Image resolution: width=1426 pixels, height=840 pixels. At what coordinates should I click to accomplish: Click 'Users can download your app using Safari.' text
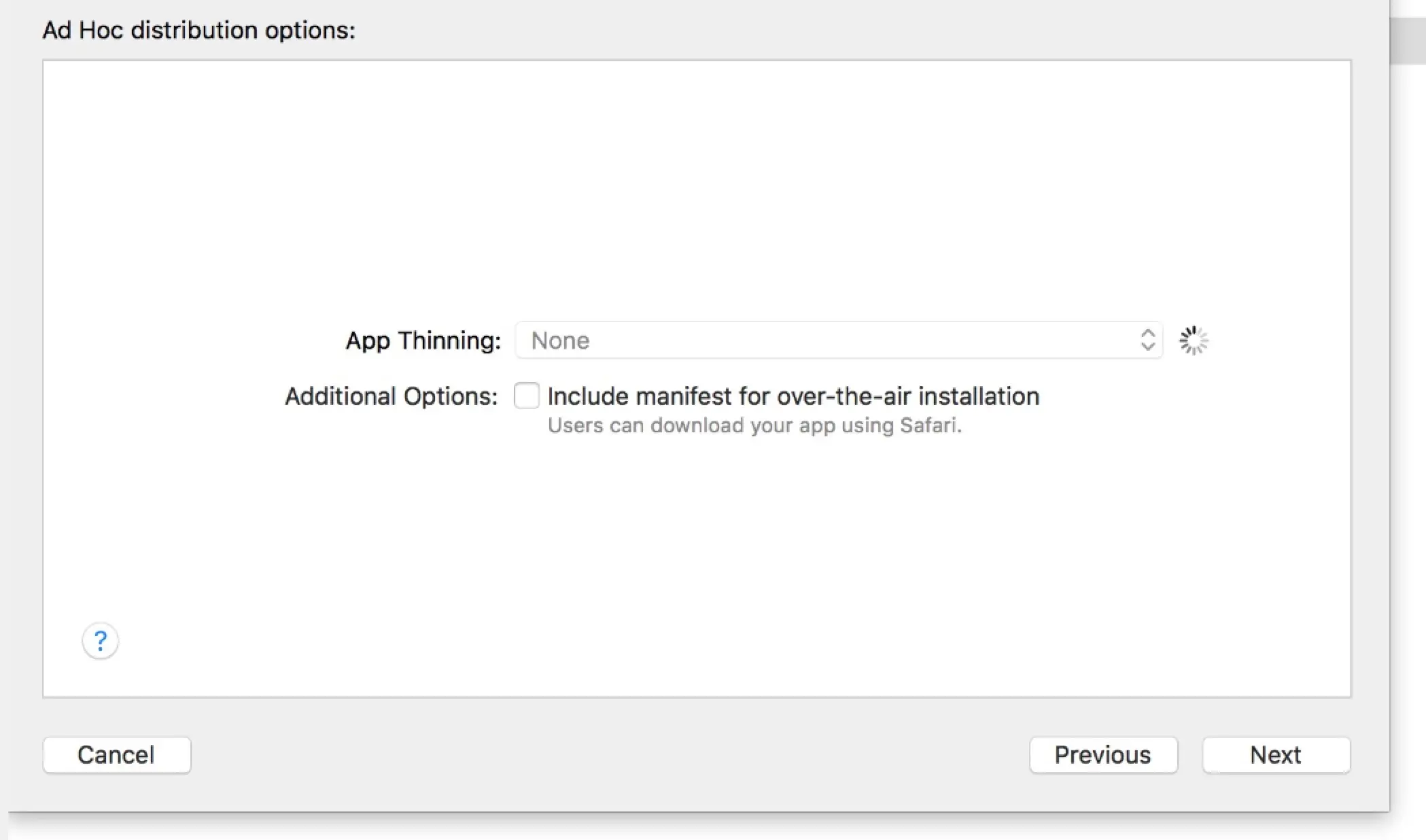754,425
